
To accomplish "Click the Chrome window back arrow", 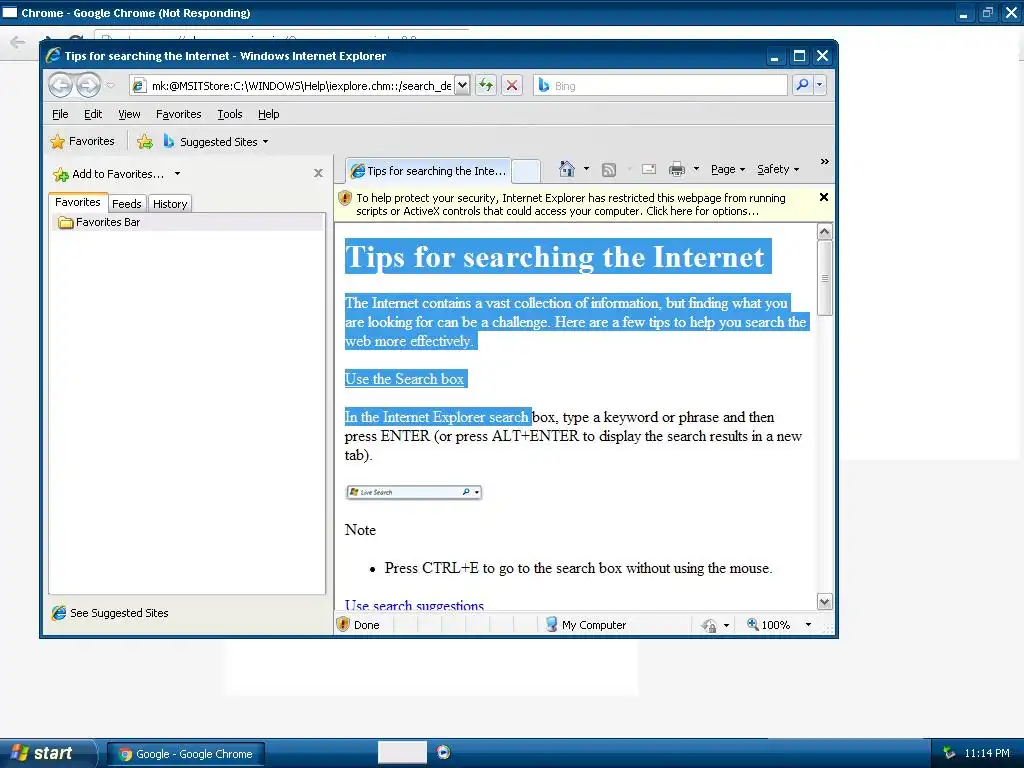I will [x=18, y=42].
